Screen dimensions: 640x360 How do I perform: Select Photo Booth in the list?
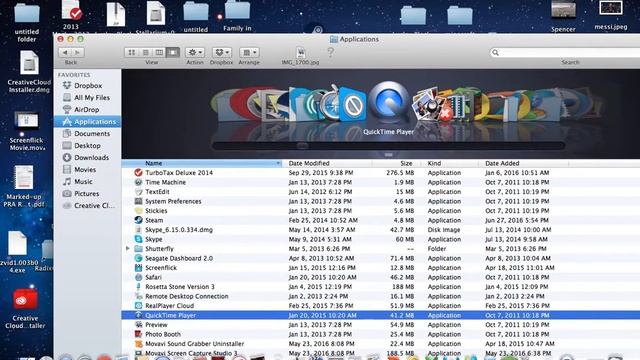click(x=380, y=334)
